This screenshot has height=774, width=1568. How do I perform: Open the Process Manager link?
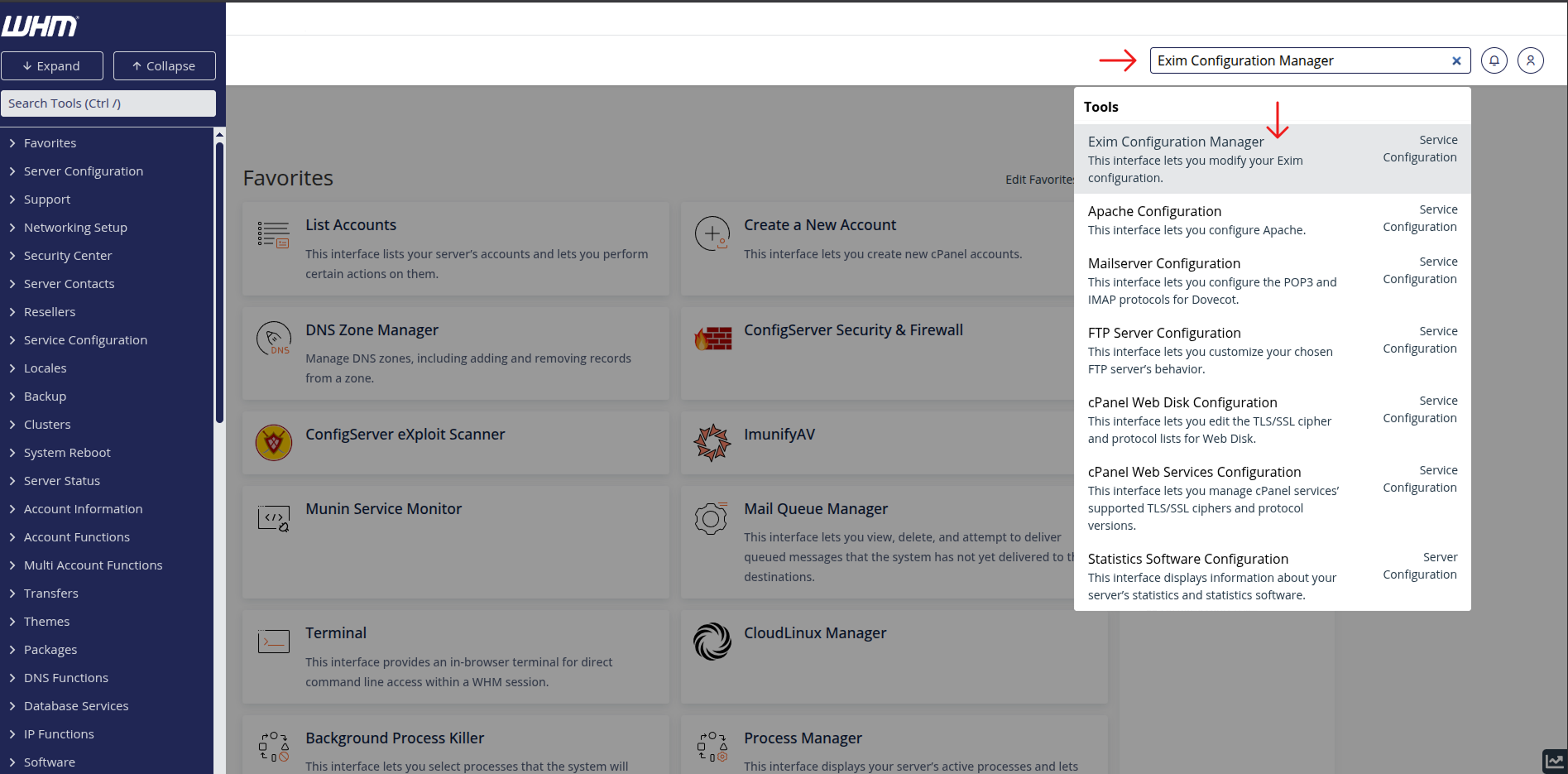tap(803, 738)
